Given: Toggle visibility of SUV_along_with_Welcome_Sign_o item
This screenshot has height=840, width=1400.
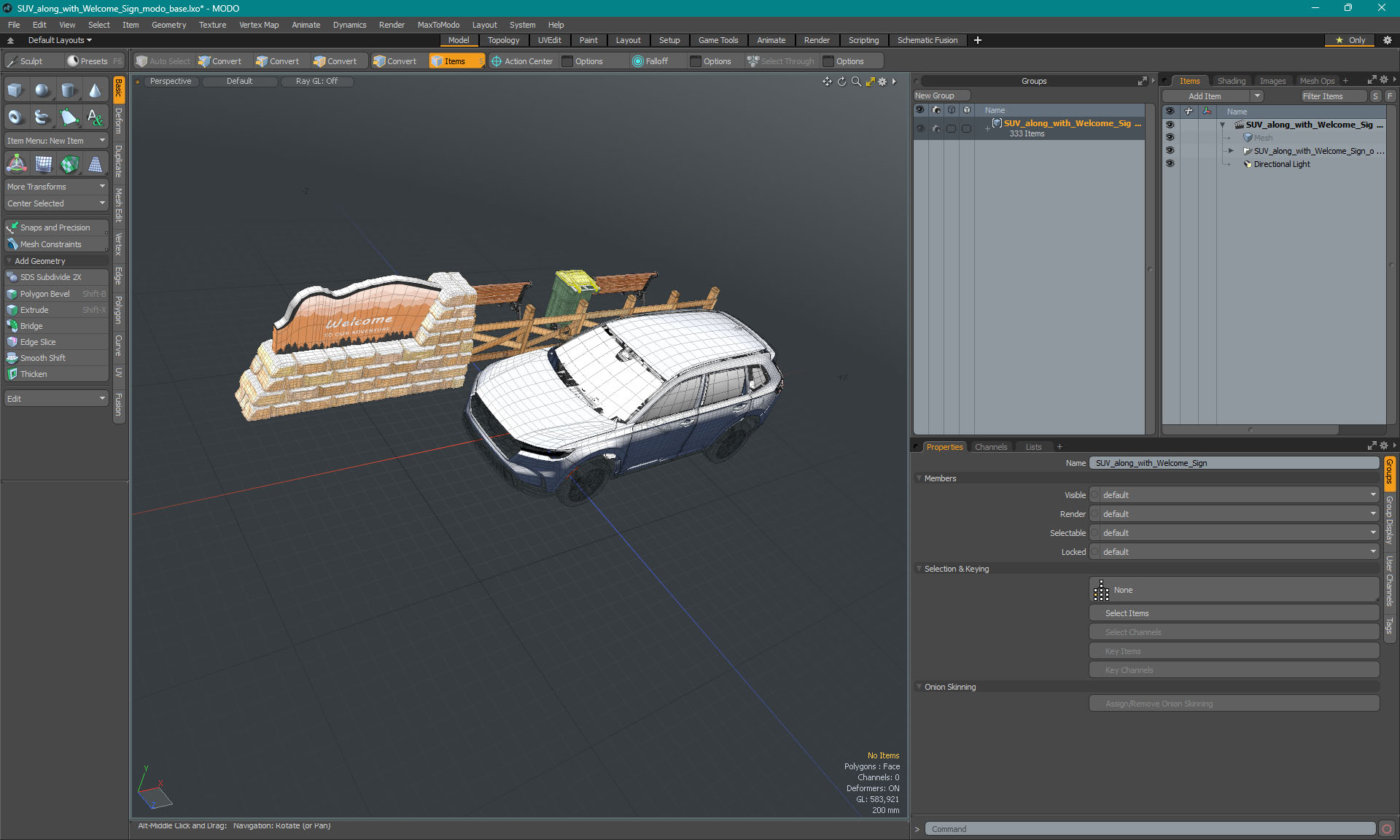Looking at the screenshot, I should (1170, 151).
